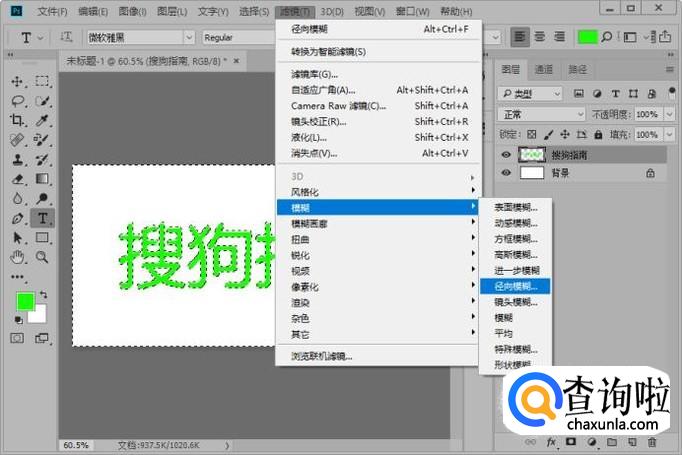Open the font family dropdown 微软雅黑
This screenshot has width=682, height=455.
point(189,37)
